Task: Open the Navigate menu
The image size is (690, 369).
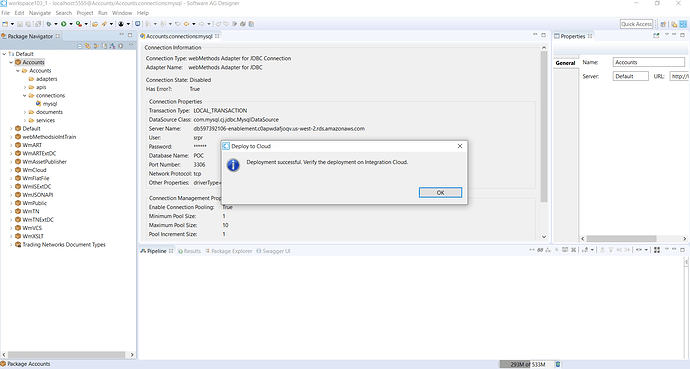Action: pyautogui.click(x=40, y=13)
